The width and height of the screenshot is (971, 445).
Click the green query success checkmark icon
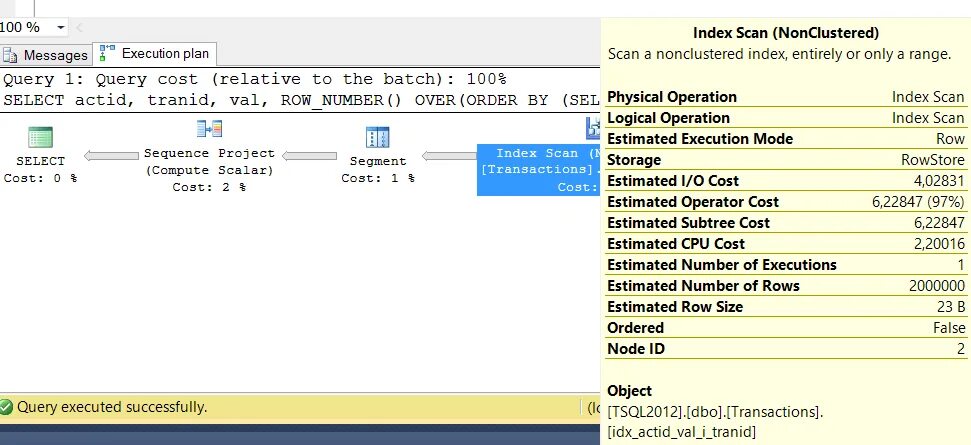(6, 407)
